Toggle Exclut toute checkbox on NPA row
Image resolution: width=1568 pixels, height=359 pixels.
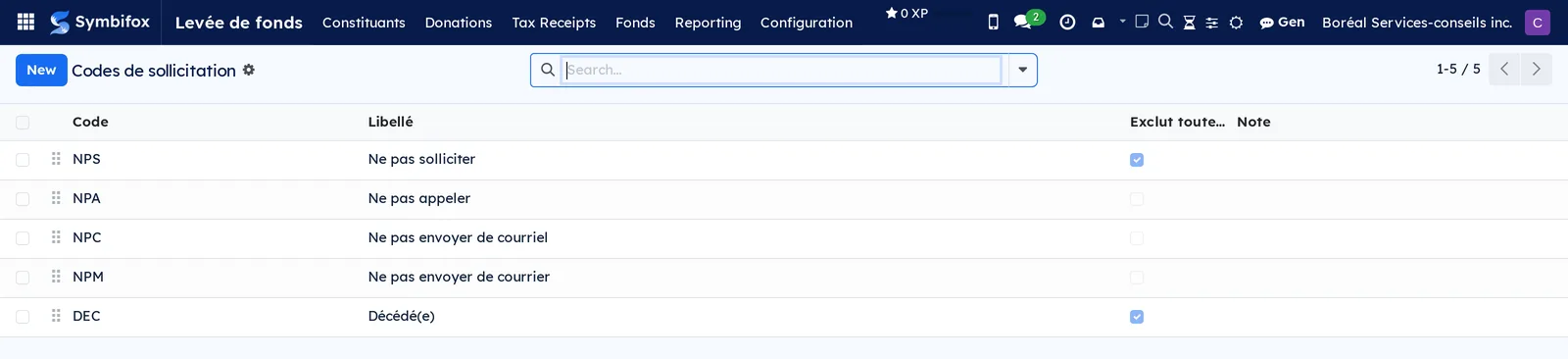(1137, 199)
